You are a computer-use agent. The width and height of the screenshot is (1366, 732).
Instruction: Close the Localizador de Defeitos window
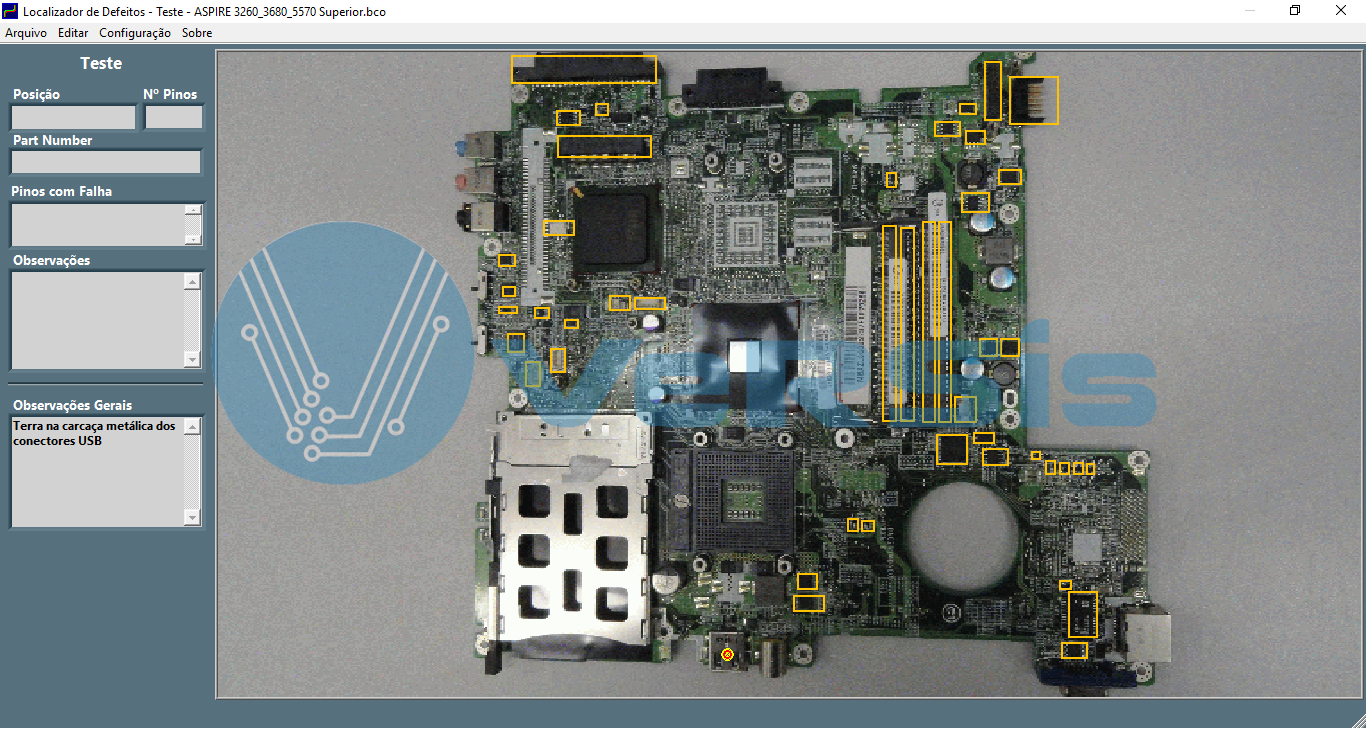tap(1341, 11)
